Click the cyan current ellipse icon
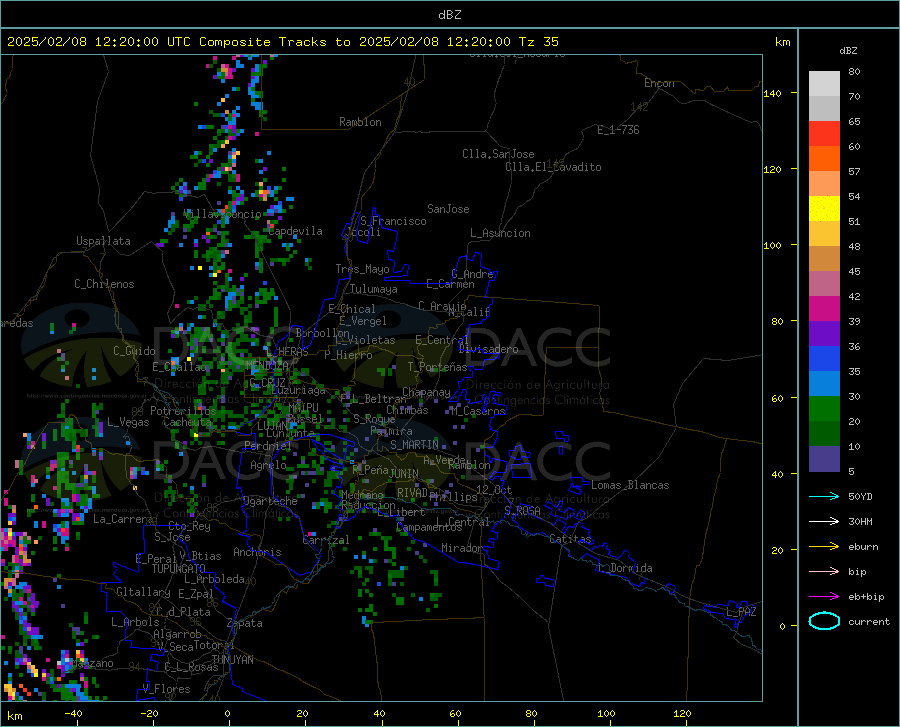The width and height of the screenshot is (900, 727). tap(824, 621)
